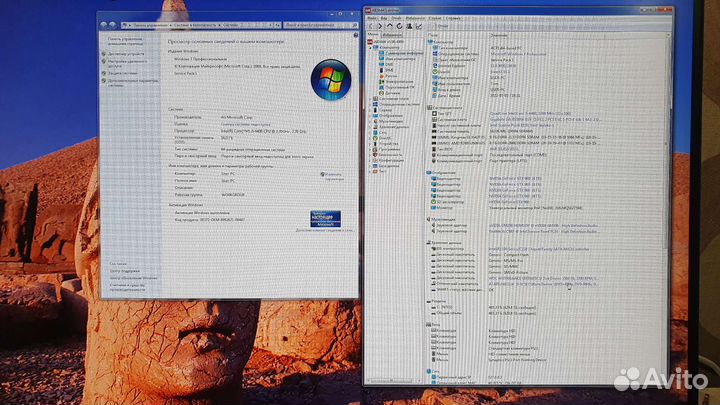The image size is (720, 405).
Task: Open the Справка menu in AIDA64
Action: (x=453, y=18)
